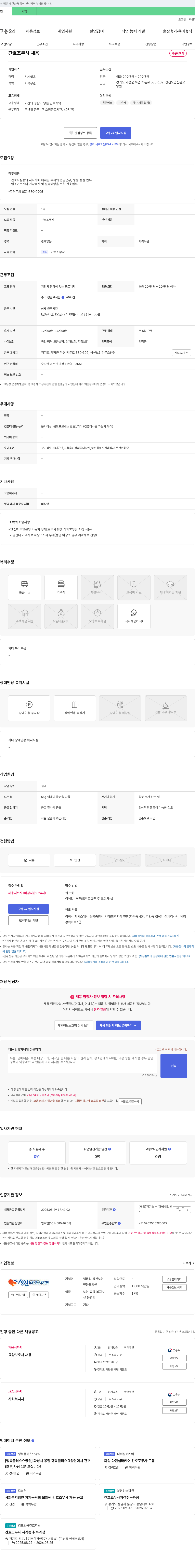Jump to the 전형방법 section tab
This screenshot has height=1568, width=195.
pyautogui.click(x=151, y=44)
